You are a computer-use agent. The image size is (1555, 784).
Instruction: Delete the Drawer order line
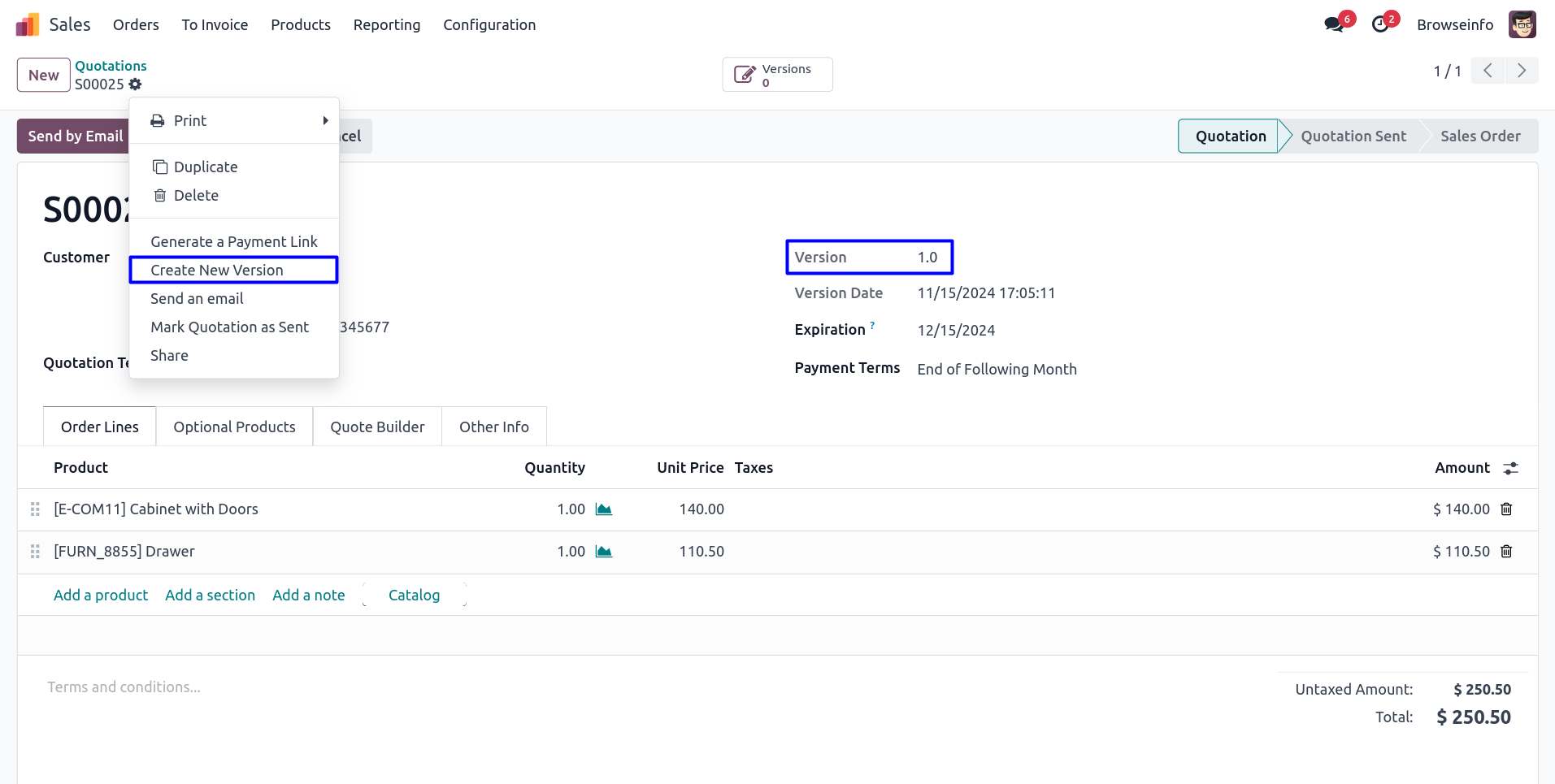(x=1506, y=552)
